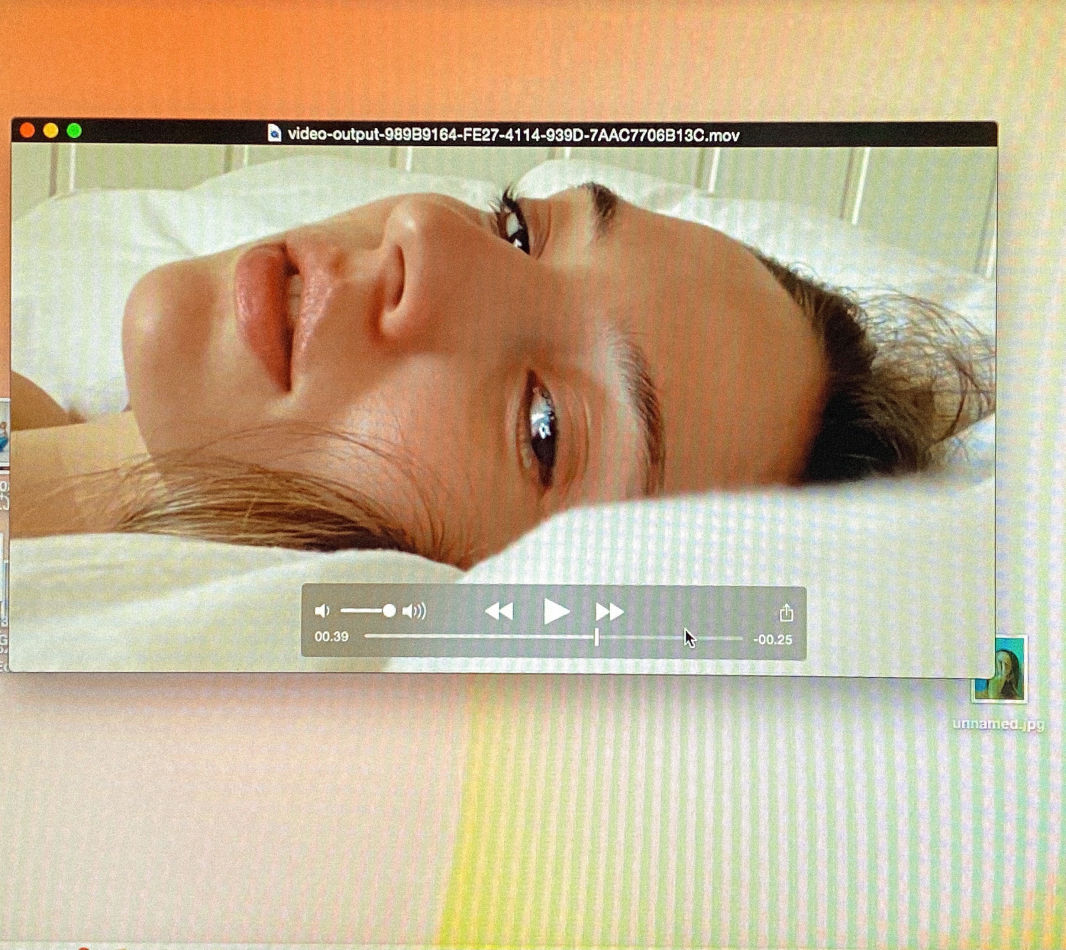Click the played part of the timeline track

pyautogui.click(x=480, y=637)
